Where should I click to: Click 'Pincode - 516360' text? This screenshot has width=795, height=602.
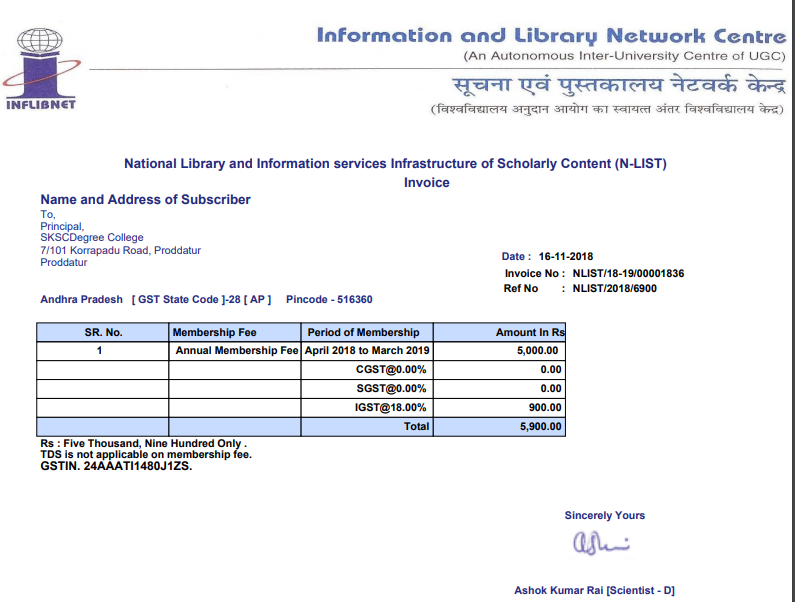pos(329,299)
